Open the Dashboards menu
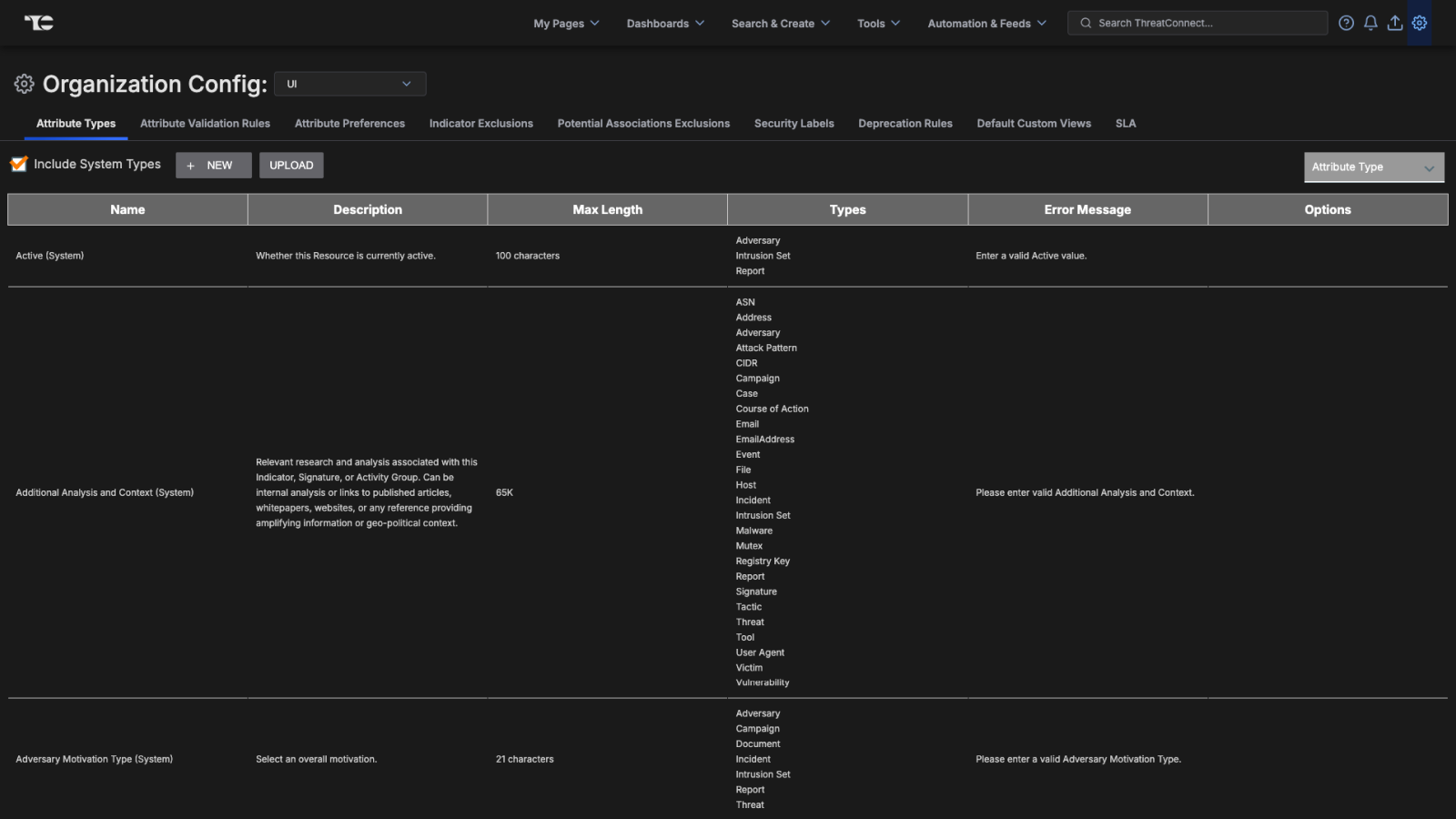 665,23
